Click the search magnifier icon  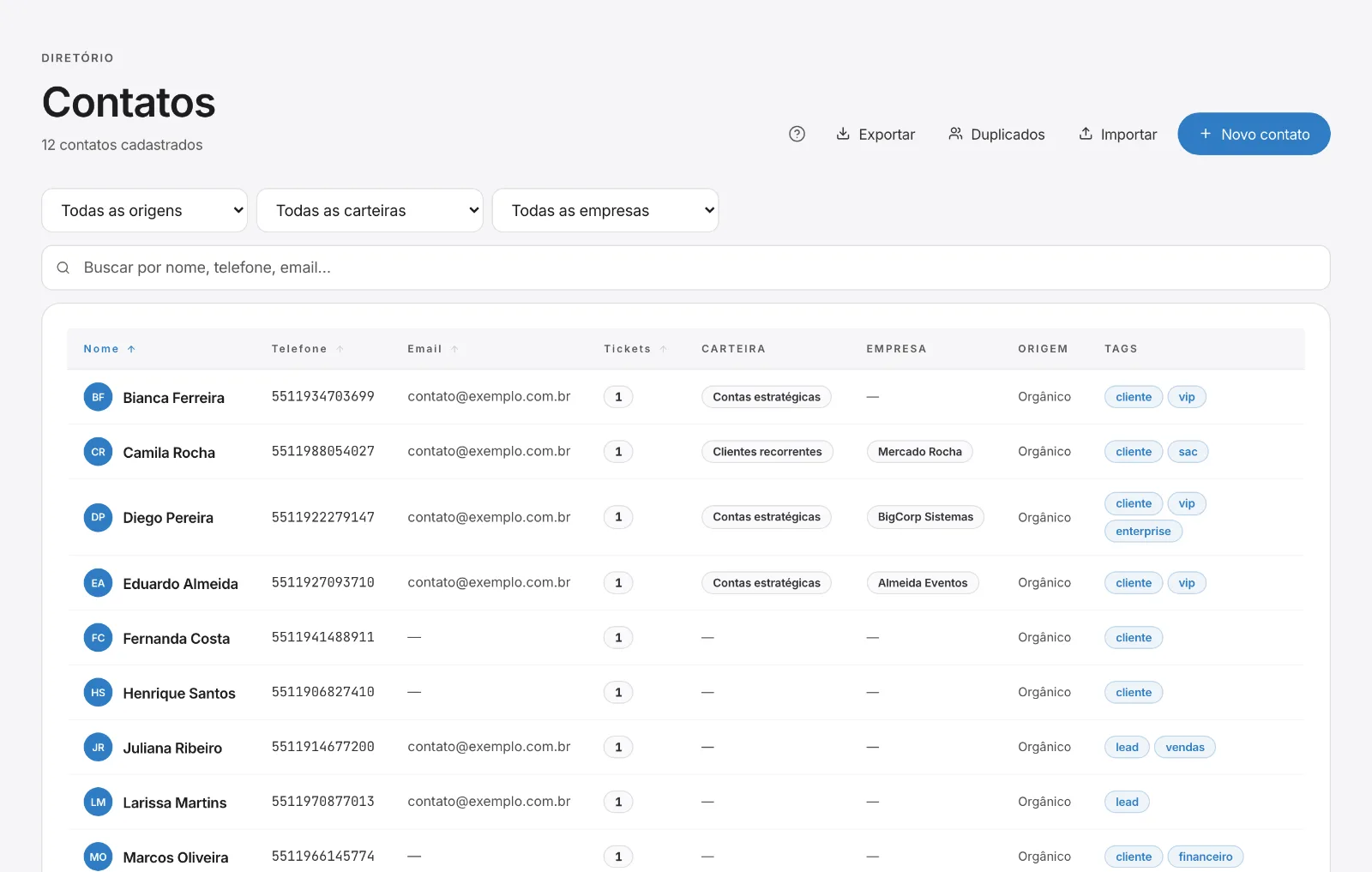(63, 268)
